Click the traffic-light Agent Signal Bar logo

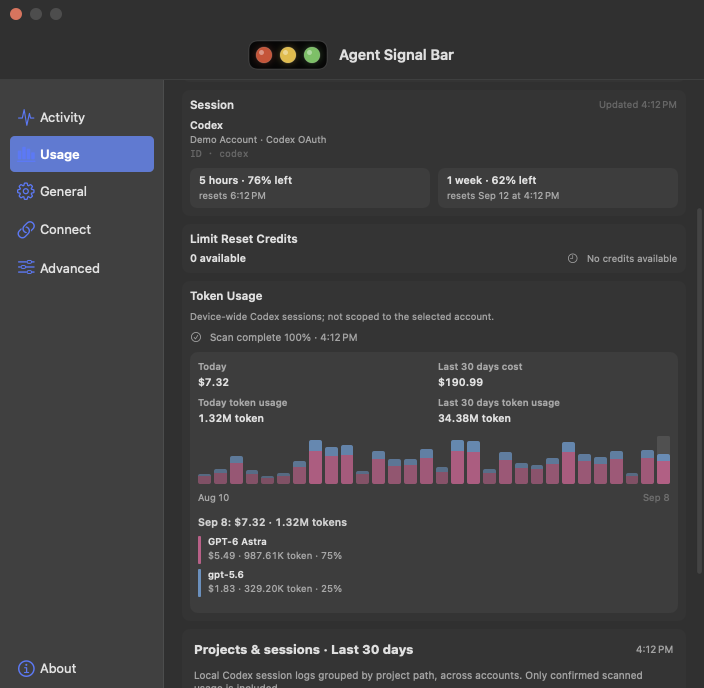(x=288, y=55)
